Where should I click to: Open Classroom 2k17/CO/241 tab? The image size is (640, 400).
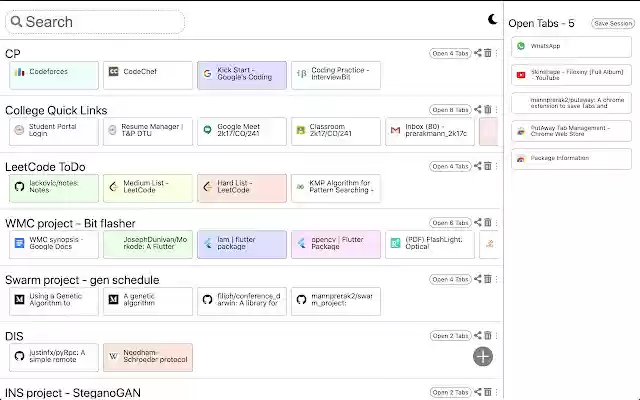tap(336, 131)
